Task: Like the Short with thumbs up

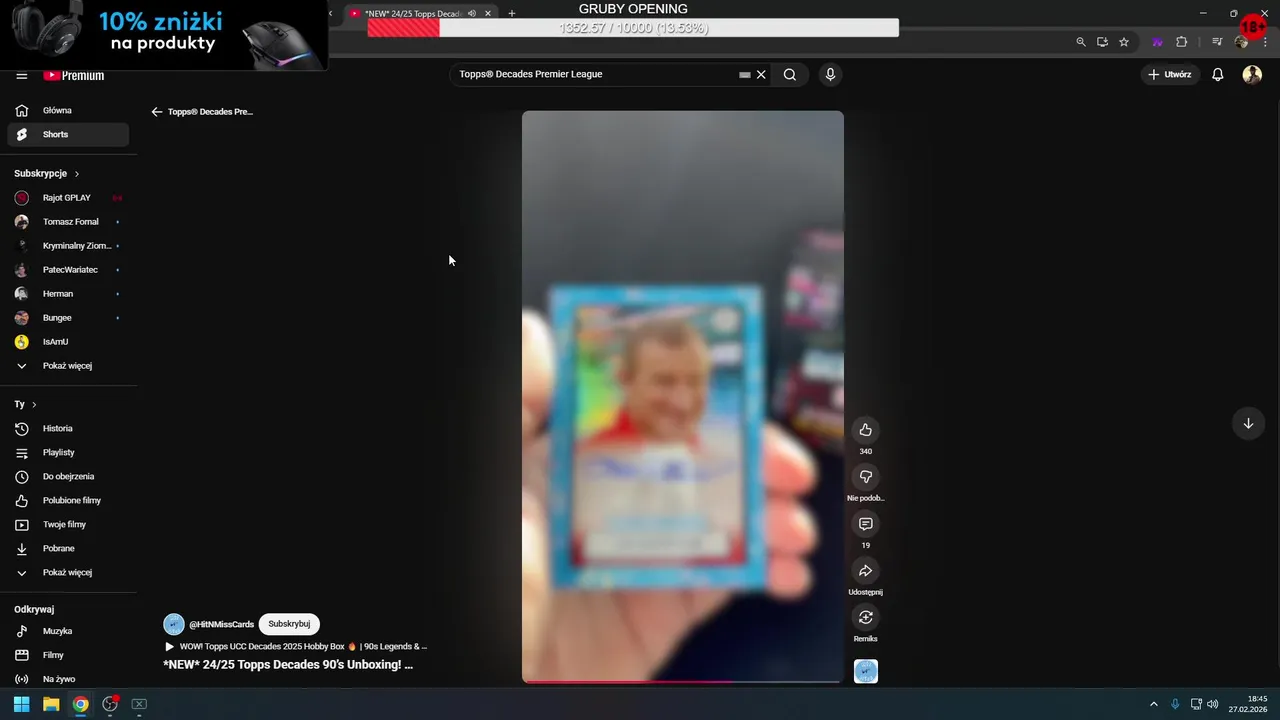Action: [866, 430]
